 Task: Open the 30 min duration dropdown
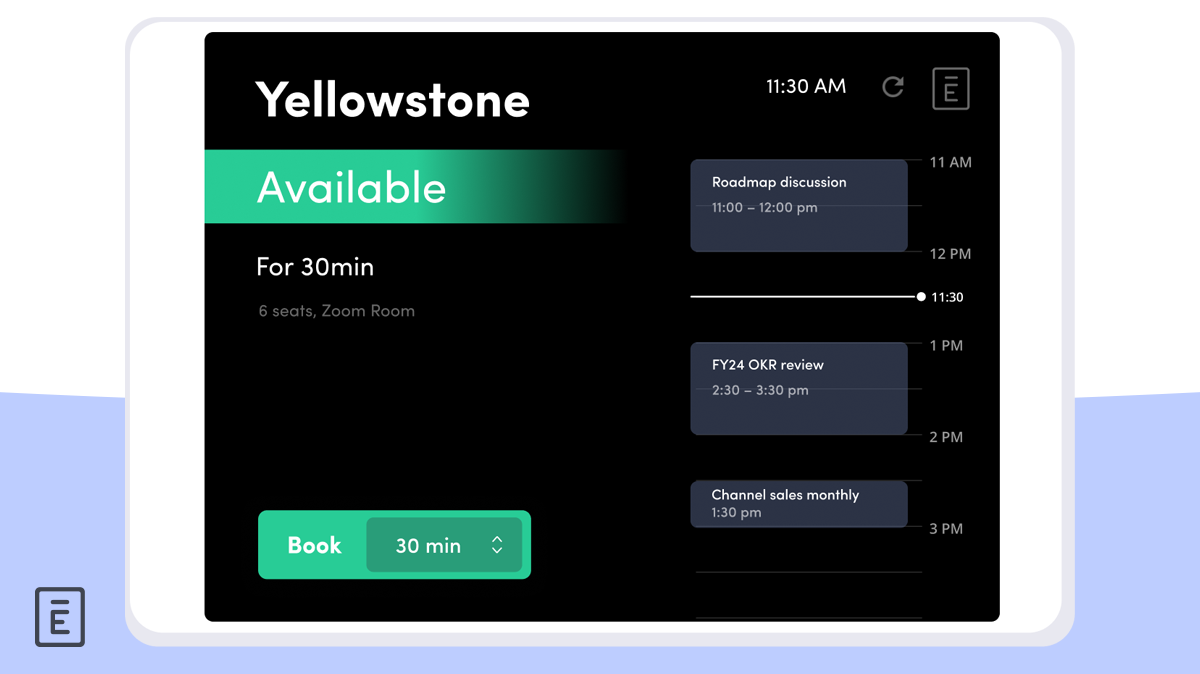[444, 545]
